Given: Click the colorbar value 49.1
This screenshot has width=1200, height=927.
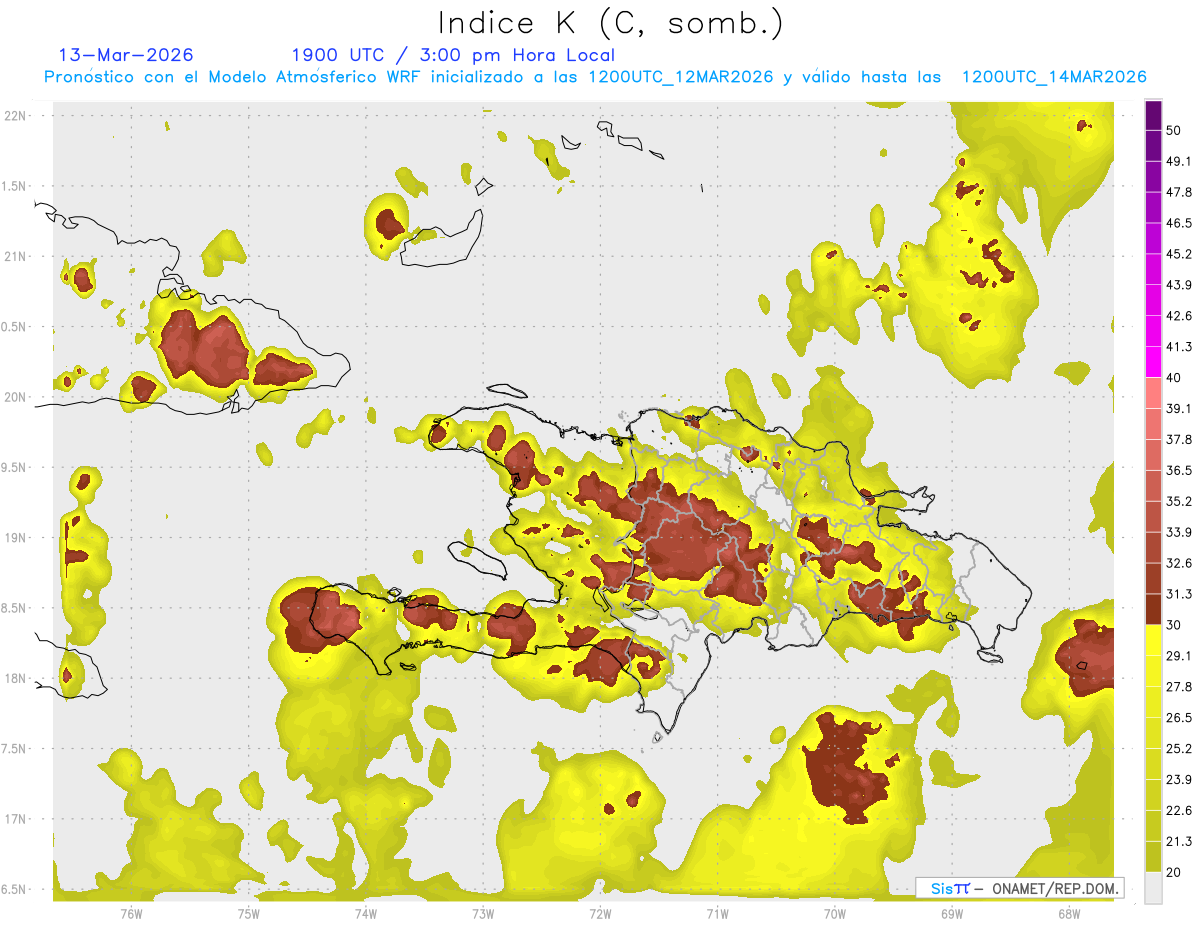Looking at the screenshot, I should 1178,161.
